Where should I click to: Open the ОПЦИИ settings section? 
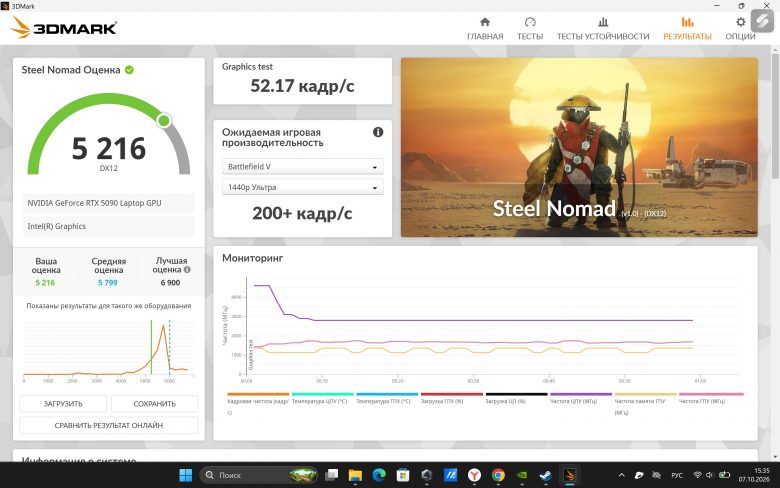coord(740,29)
